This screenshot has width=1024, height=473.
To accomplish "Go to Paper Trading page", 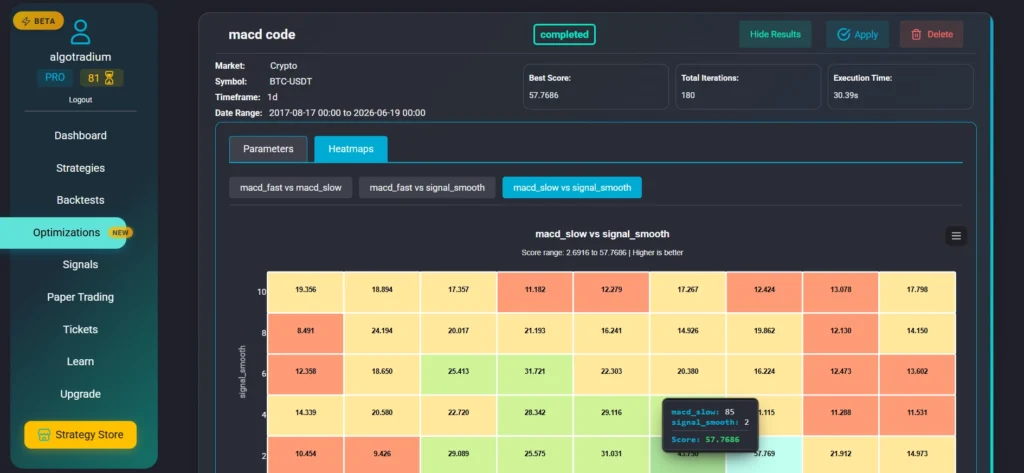I will click(x=80, y=297).
